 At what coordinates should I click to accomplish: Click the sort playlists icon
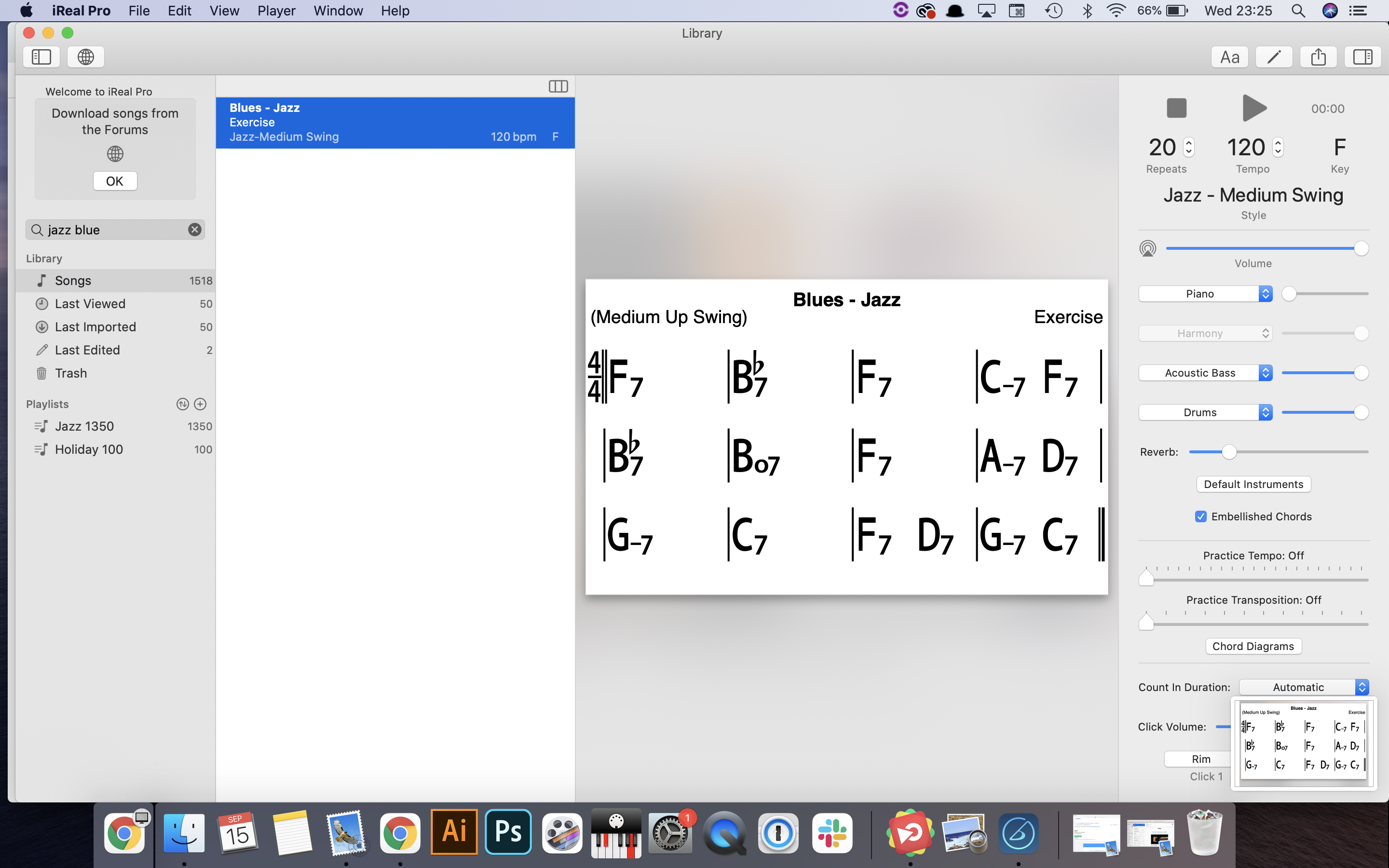[182, 404]
